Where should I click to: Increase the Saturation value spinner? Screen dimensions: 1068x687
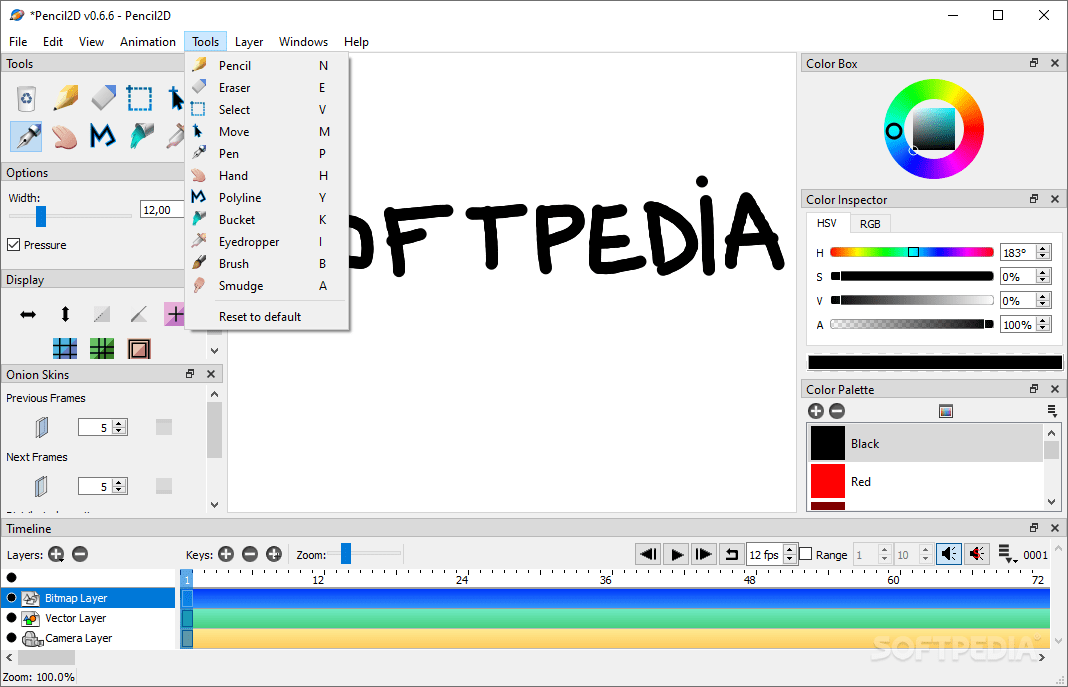coord(1043,272)
